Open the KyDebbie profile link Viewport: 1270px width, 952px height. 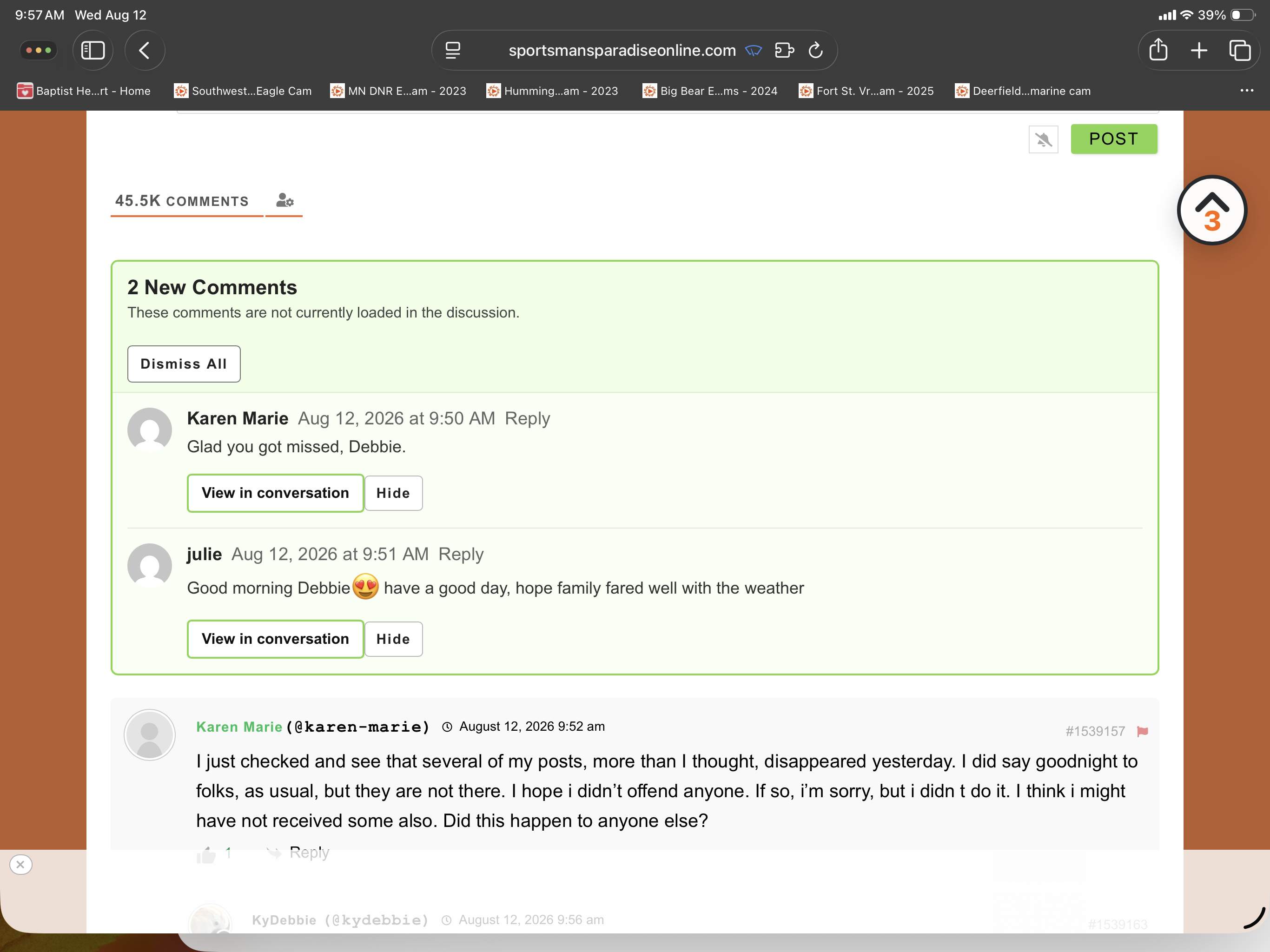(284, 920)
